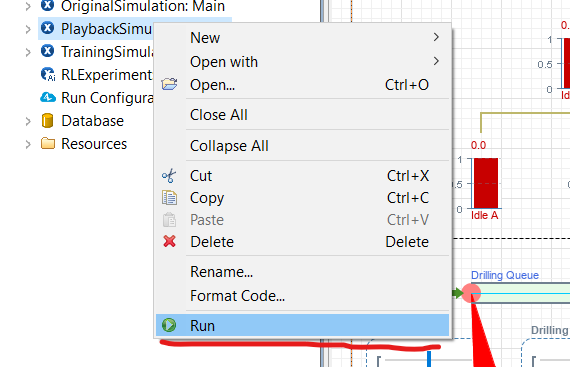570x367 pixels.
Task: Click the RLExperiment AI icon
Action: 48,74
